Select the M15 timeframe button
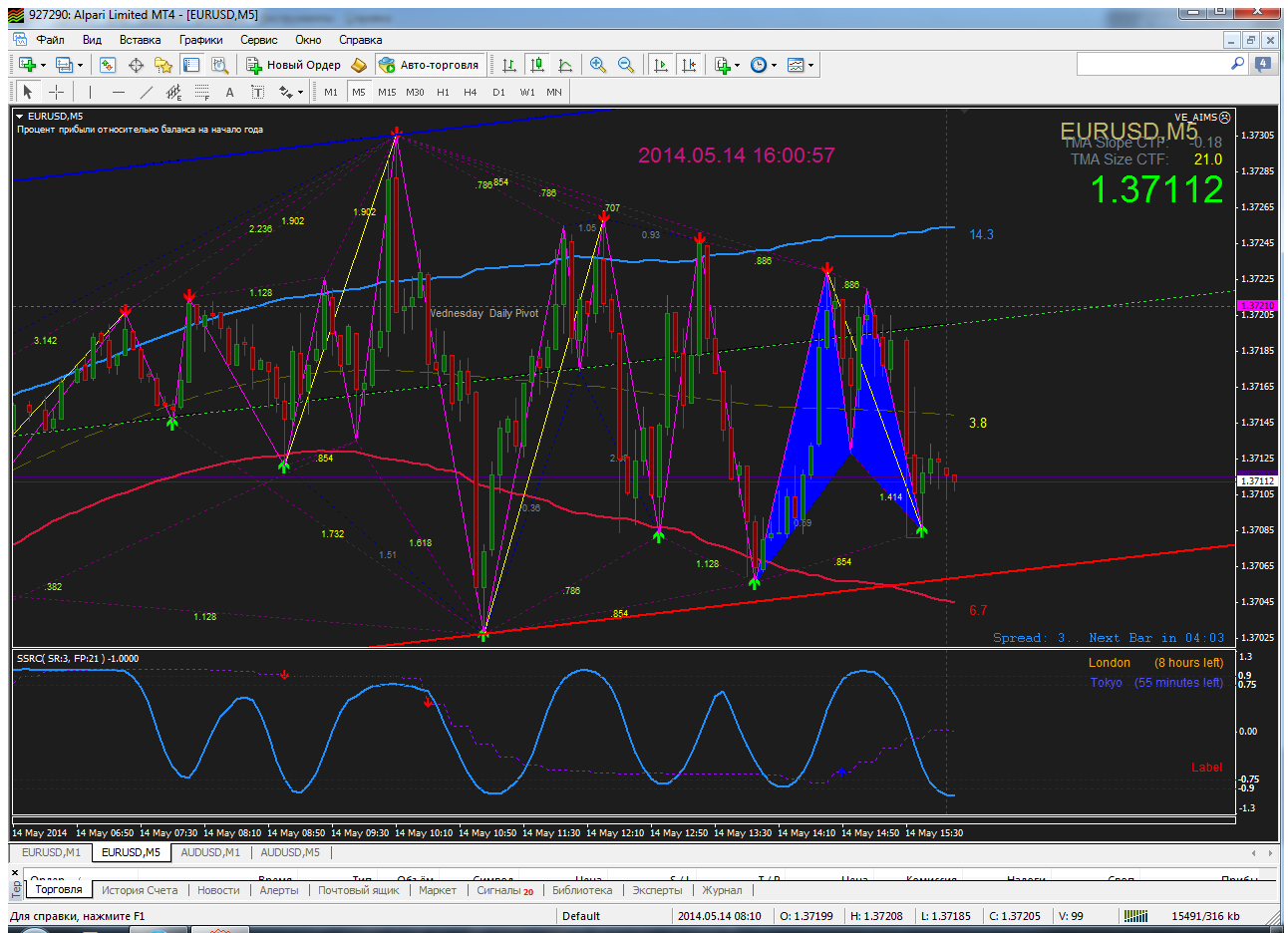This screenshot has height=933, width=1288. point(387,92)
